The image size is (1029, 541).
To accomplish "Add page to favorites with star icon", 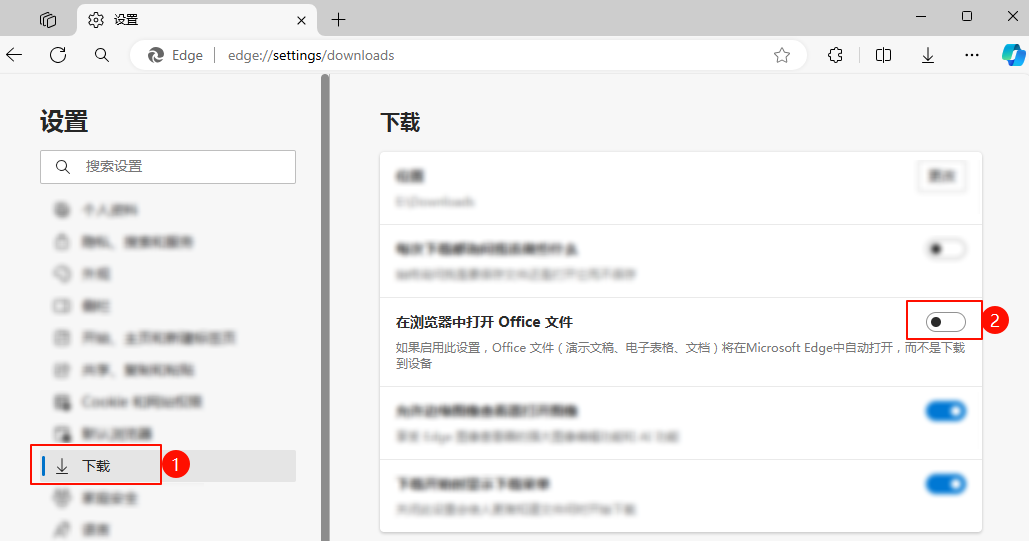I will click(x=782, y=55).
